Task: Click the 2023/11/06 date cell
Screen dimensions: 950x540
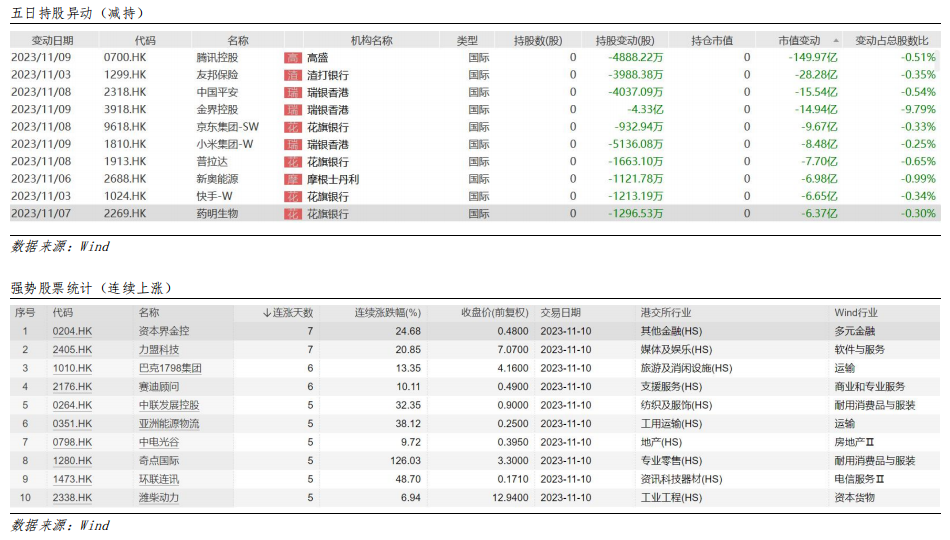Action: (41, 179)
